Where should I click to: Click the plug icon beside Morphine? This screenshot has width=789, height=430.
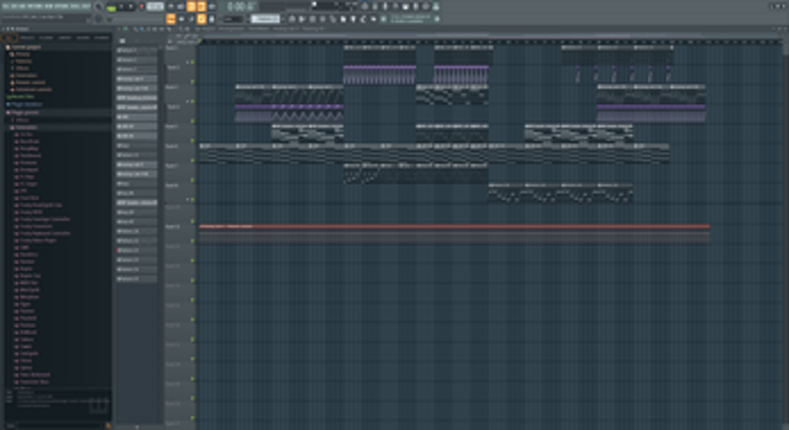coord(17,297)
